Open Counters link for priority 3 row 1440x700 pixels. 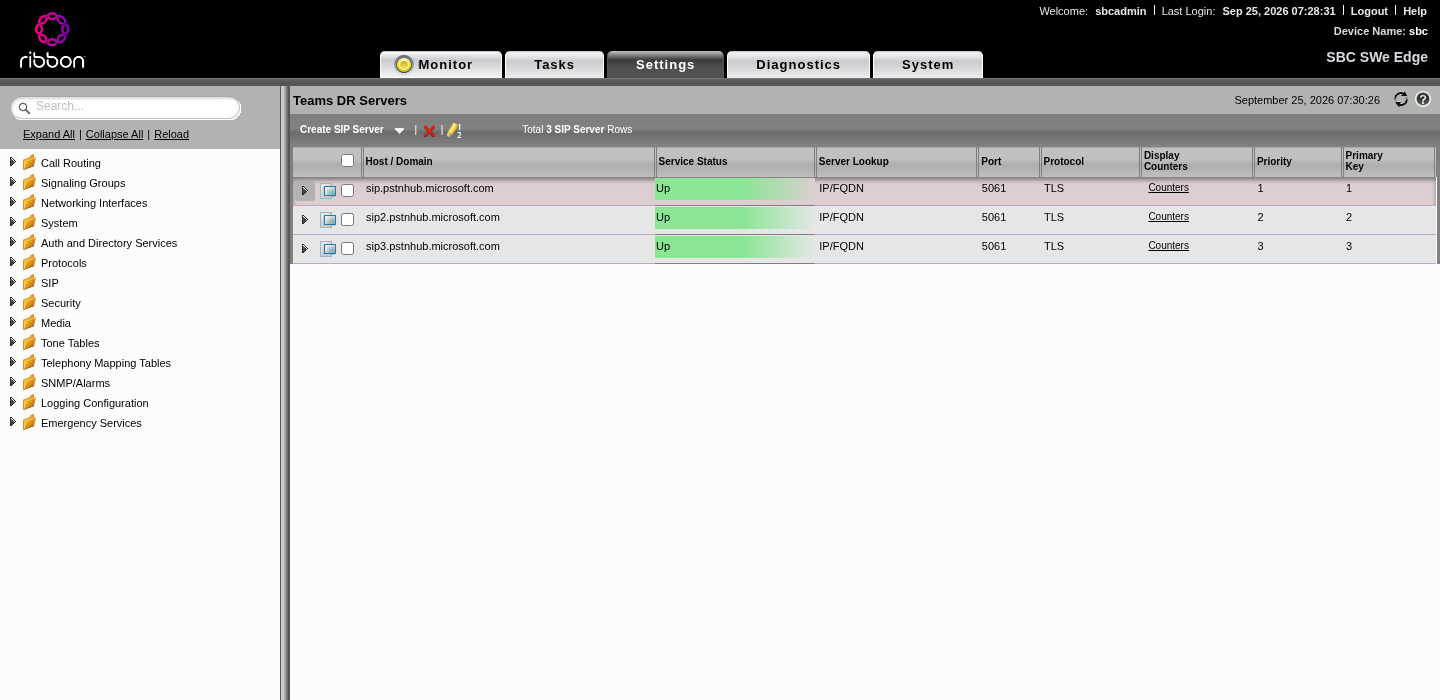pos(1168,246)
